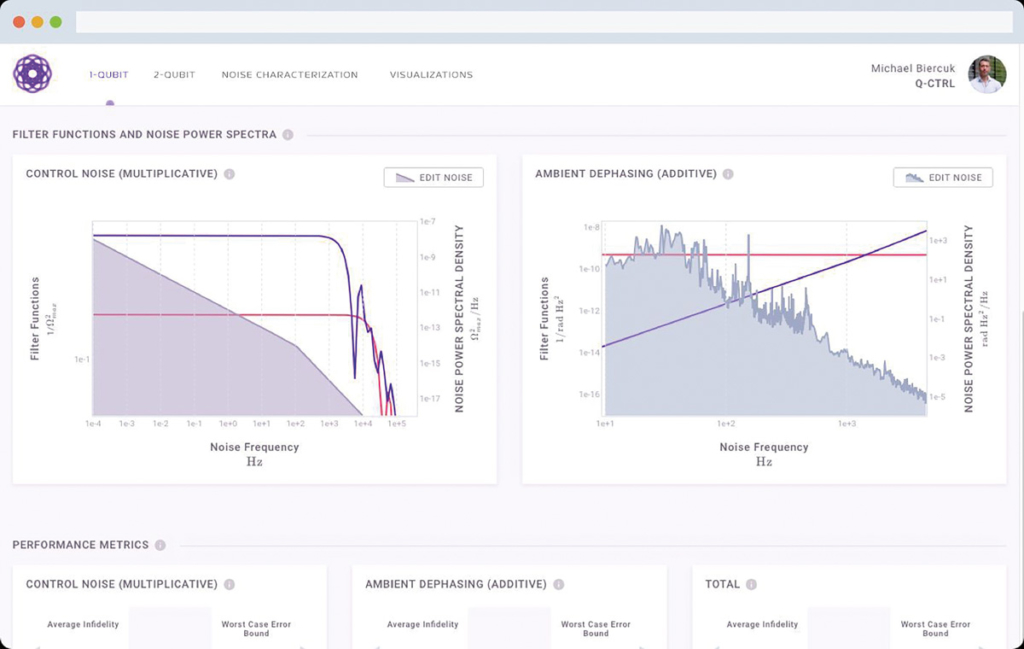This screenshot has height=649, width=1024.
Task: Click Michael Biercuk's profile photo
Action: (x=986, y=75)
